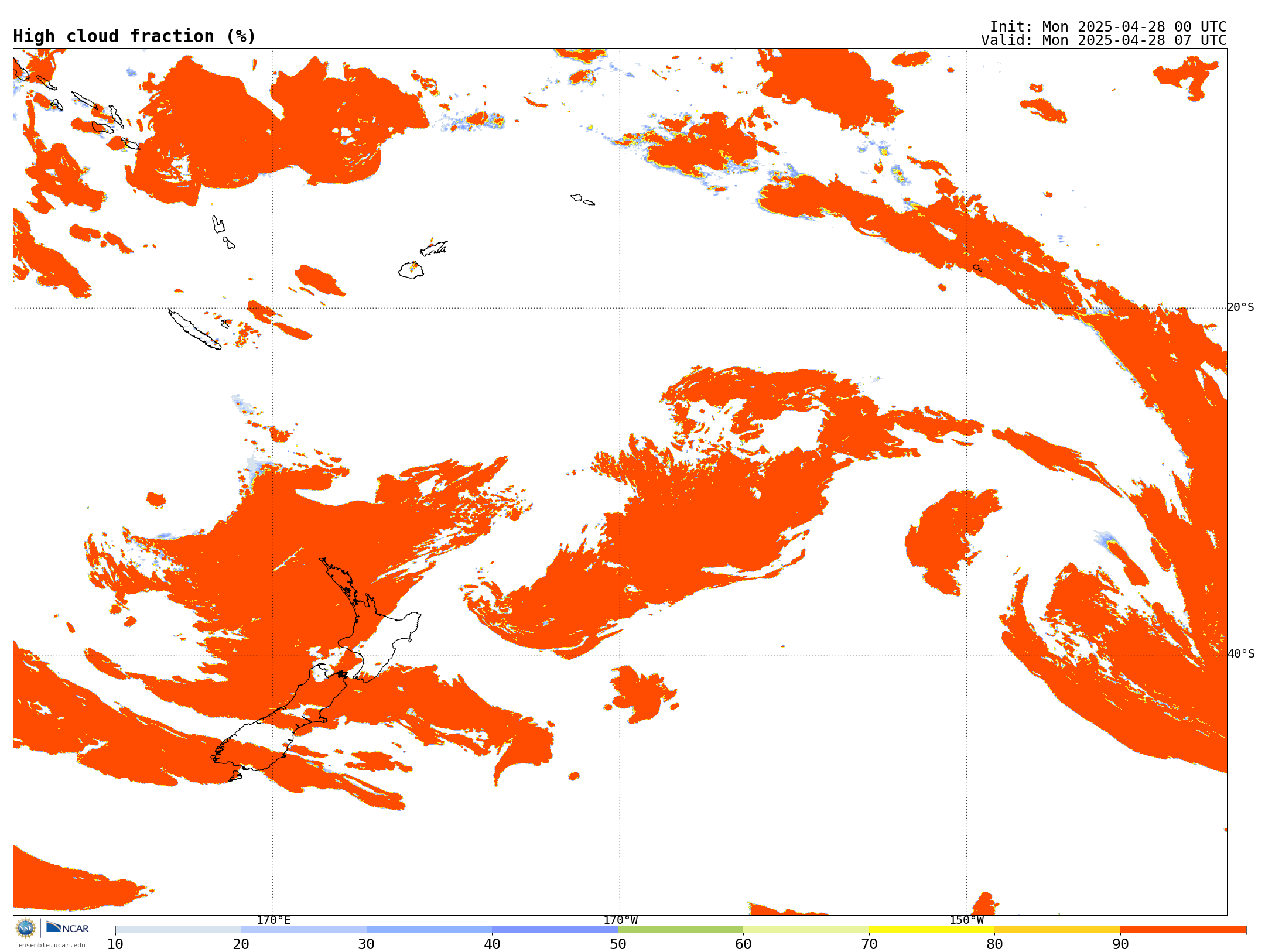The image size is (1265, 952).
Task: Click the 170°W longitude label
Action: [620, 920]
